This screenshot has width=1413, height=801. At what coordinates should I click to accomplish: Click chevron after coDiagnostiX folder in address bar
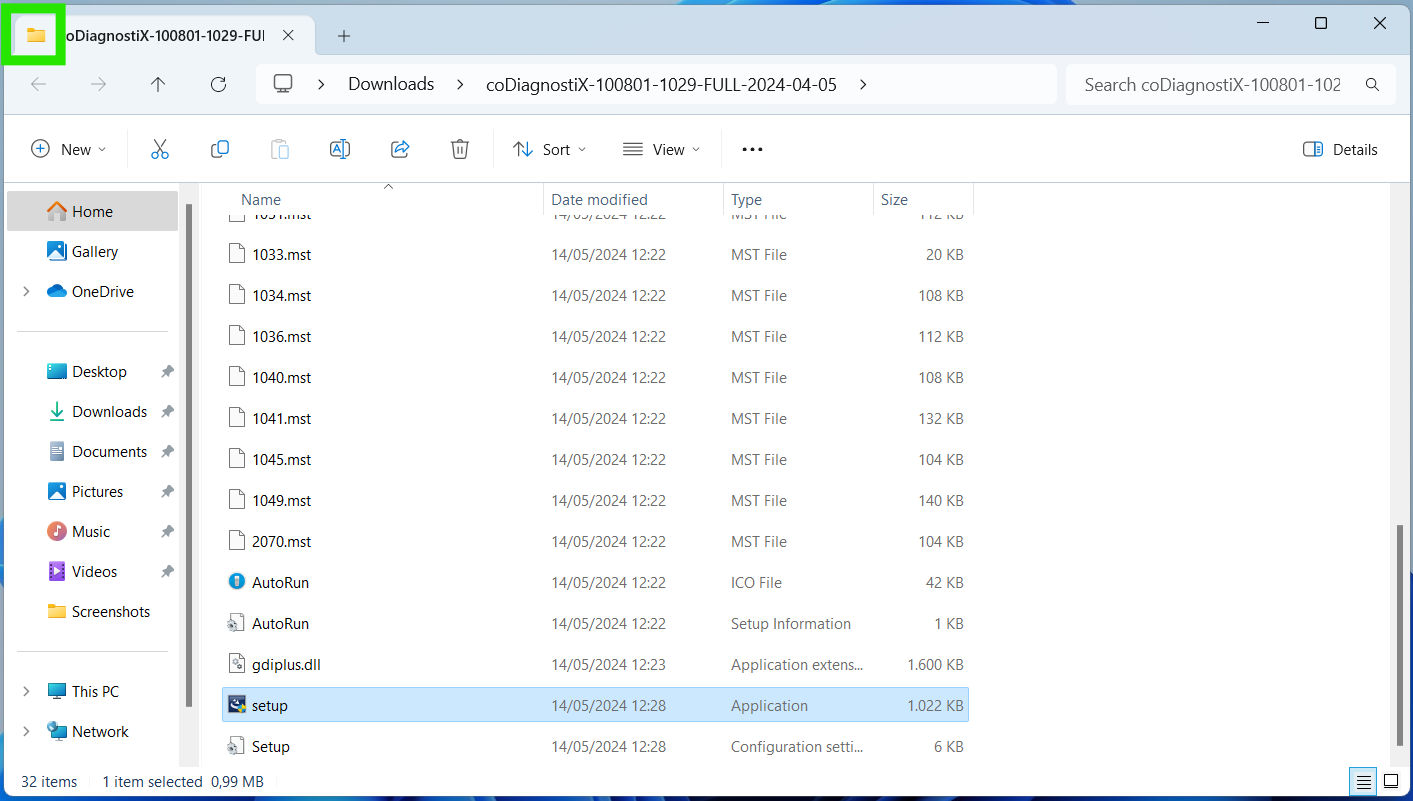coord(863,84)
